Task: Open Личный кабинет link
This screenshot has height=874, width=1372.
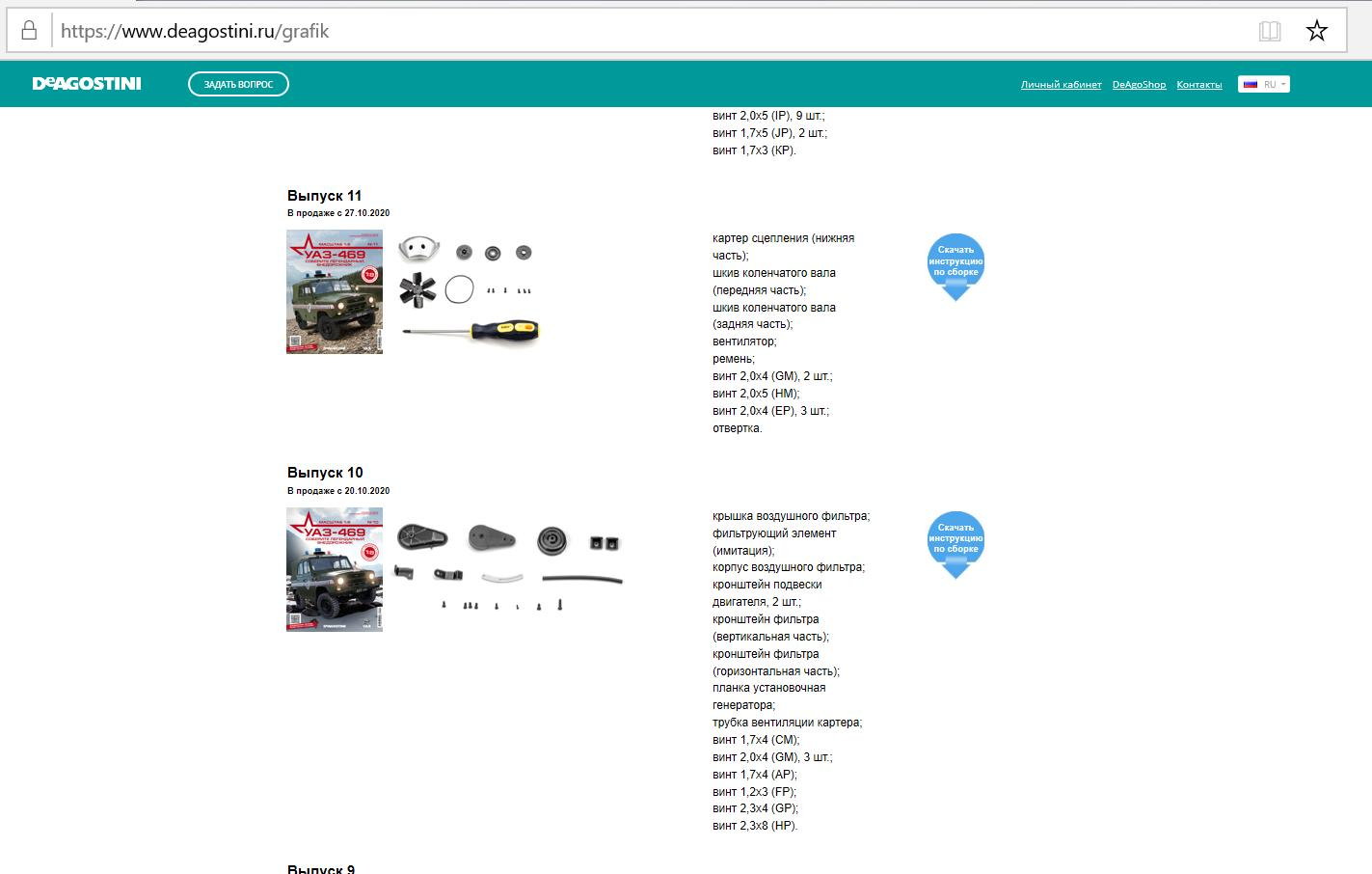Action: pyautogui.click(x=1061, y=85)
